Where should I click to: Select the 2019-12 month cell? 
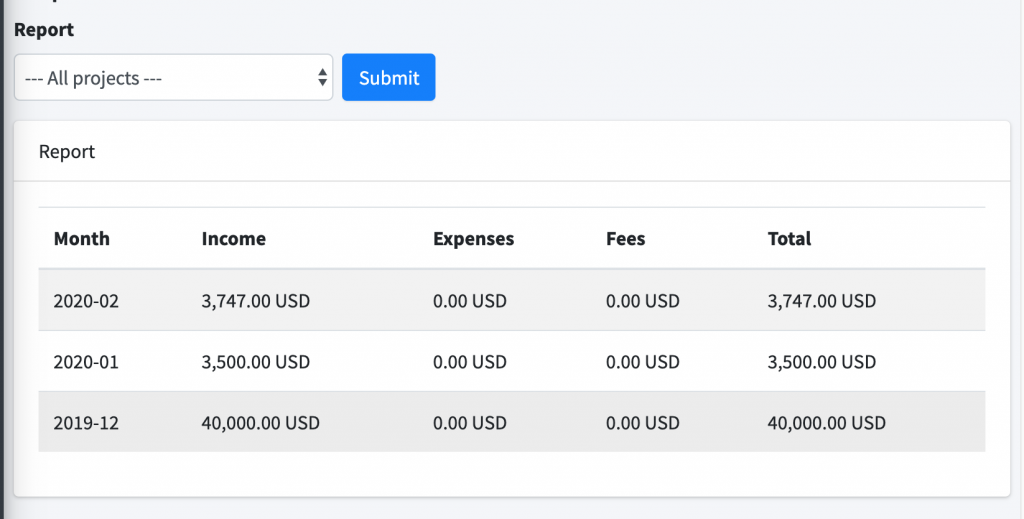[86, 423]
